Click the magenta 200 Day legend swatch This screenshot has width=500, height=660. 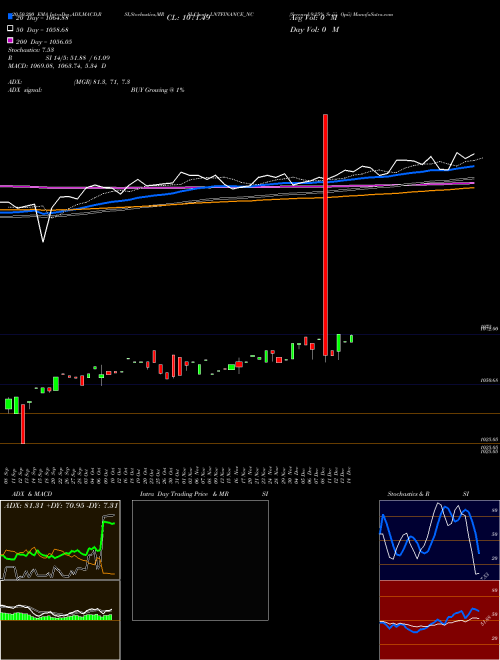10,40
